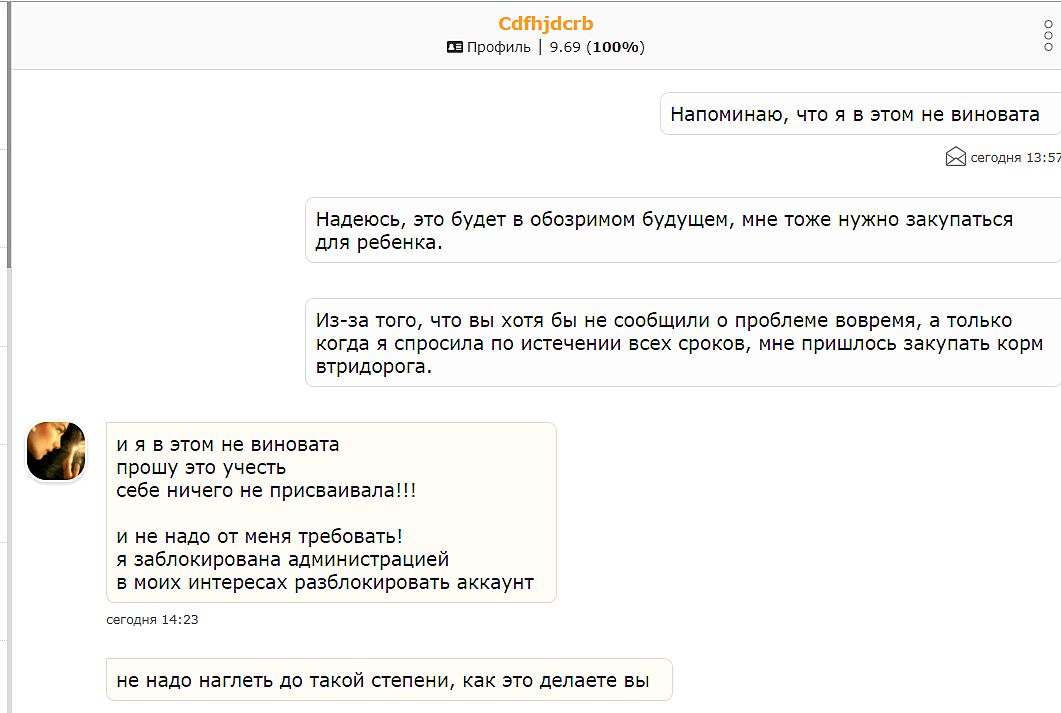The height and width of the screenshot is (713, 1061).
Task: Click the line 'себе ничего не присваивала!!!'
Action: click(x=266, y=490)
